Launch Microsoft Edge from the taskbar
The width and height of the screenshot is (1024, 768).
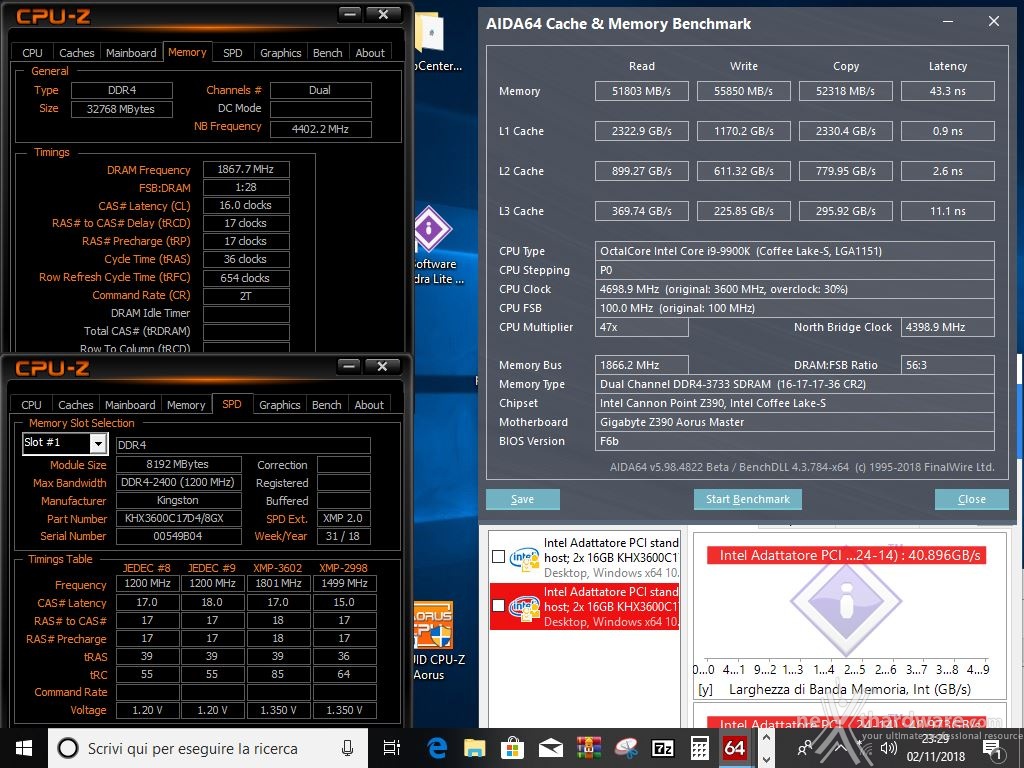[436, 748]
